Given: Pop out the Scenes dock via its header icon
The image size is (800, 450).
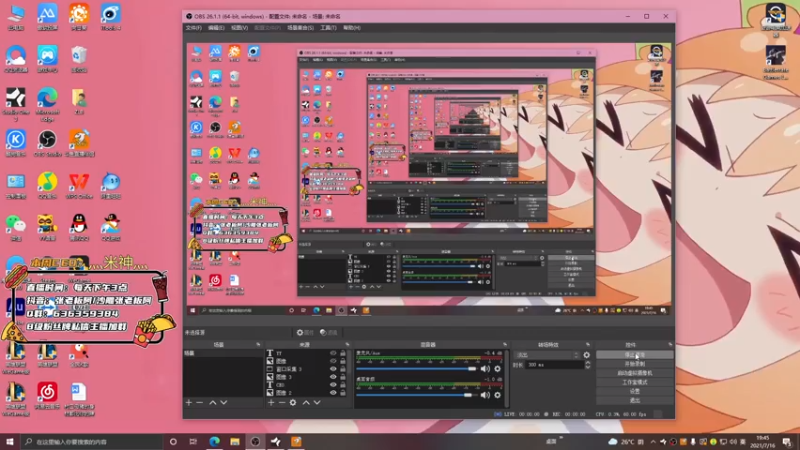Looking at the screenshot, I should coord(258,345).
